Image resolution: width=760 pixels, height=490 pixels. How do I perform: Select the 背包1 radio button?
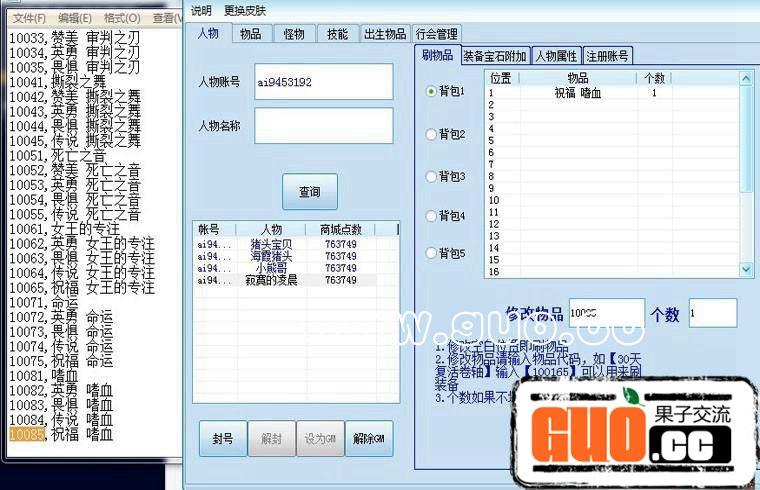(x=432, y=91)
